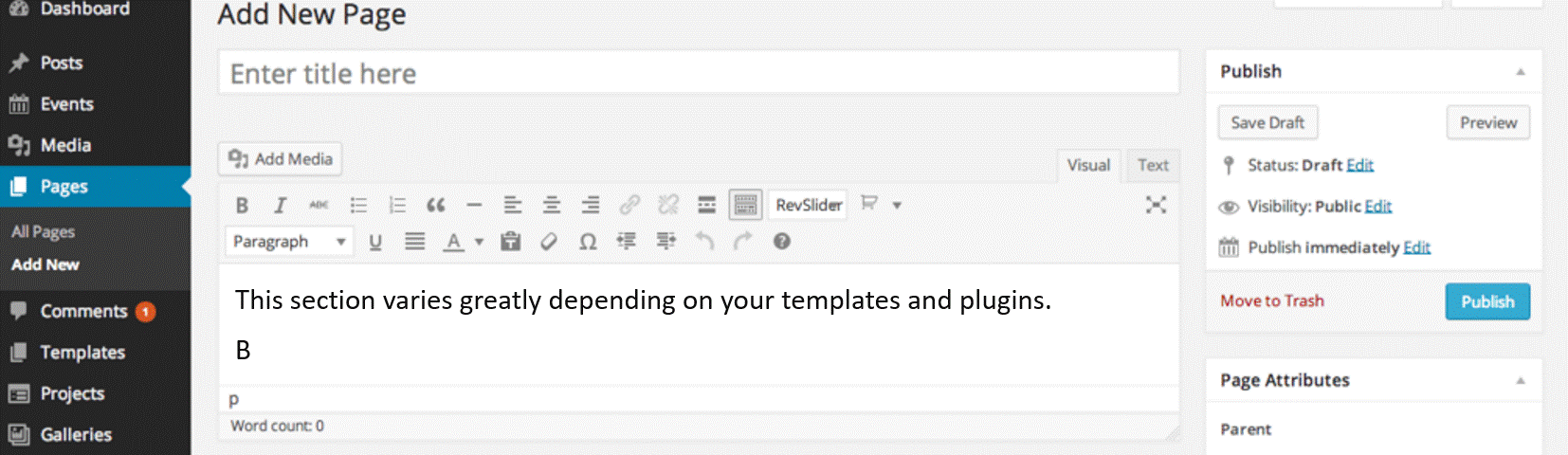
Task: Clear formatting with the eraser
Action: (549, 242)
